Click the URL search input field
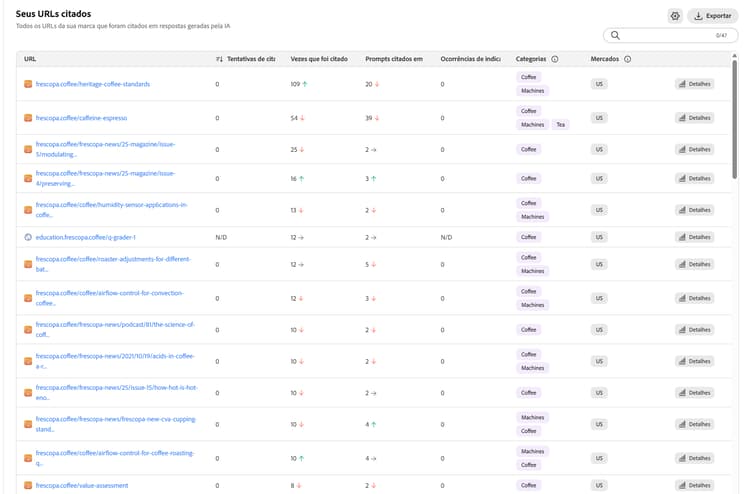 [x=671, y=35]
